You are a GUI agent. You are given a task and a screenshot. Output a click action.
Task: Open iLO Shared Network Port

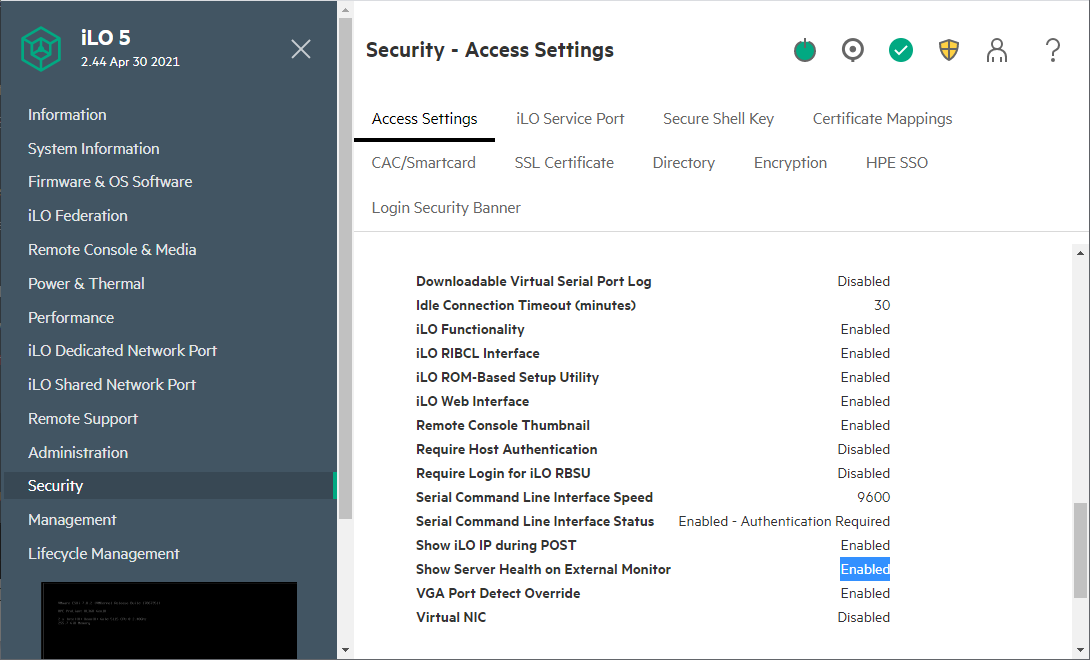click(111, 385)
